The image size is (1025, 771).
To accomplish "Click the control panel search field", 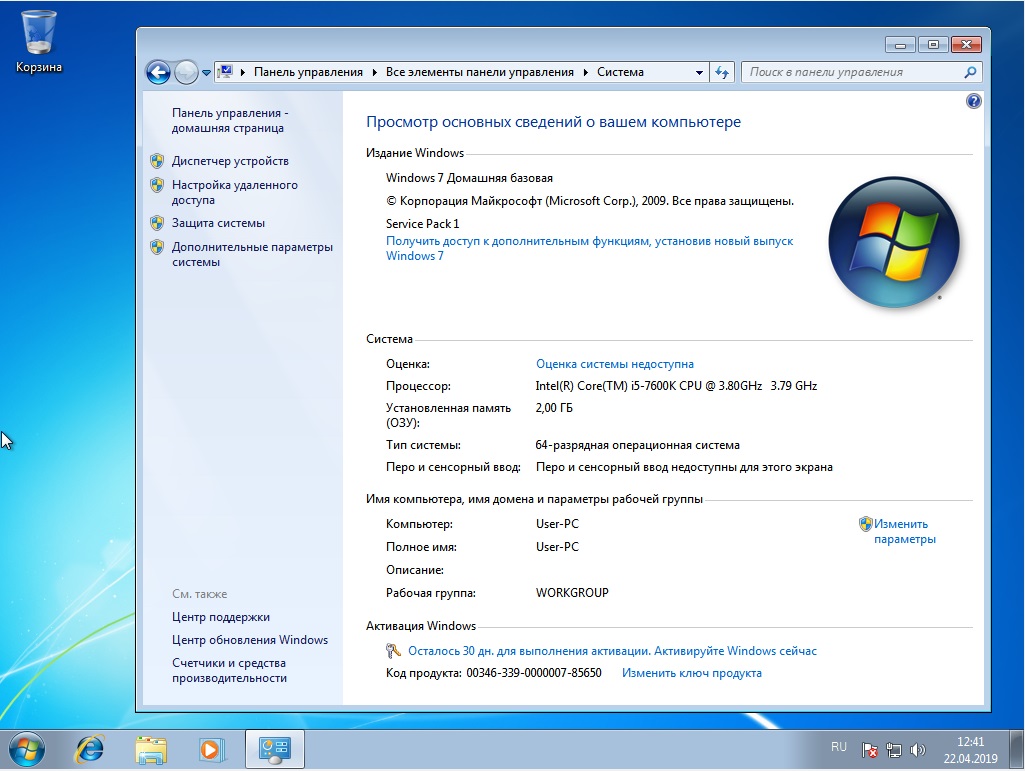I will (x=852, y=72).
